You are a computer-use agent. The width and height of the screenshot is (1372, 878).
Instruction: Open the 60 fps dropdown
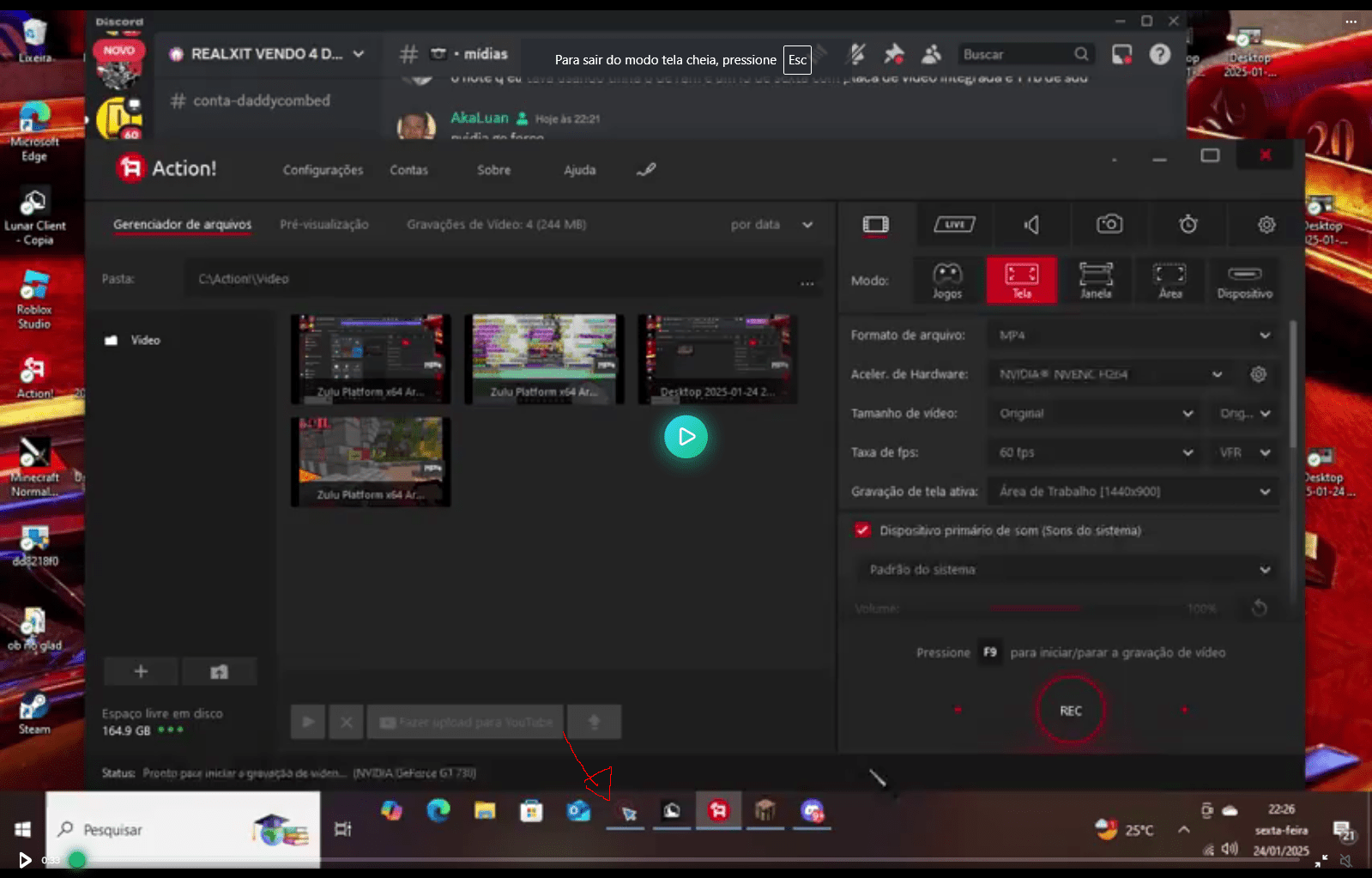tap(1095, 452)
